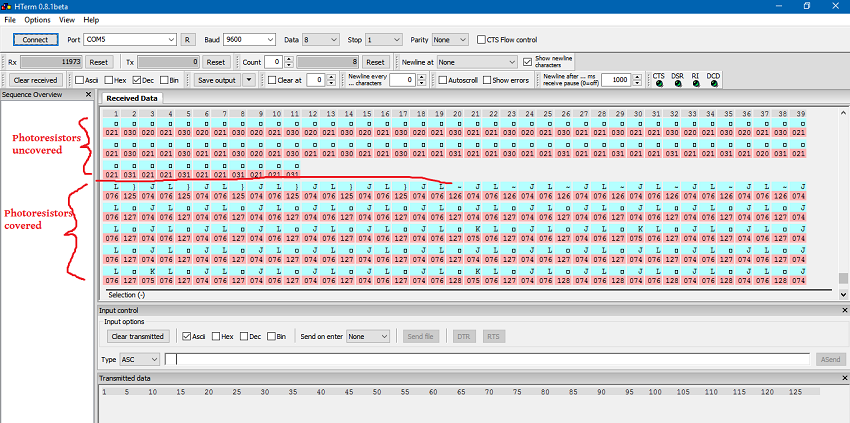Click the Clear transmitted button
The height and width of the screenshot is (423, 850).
tap(137, 336)
